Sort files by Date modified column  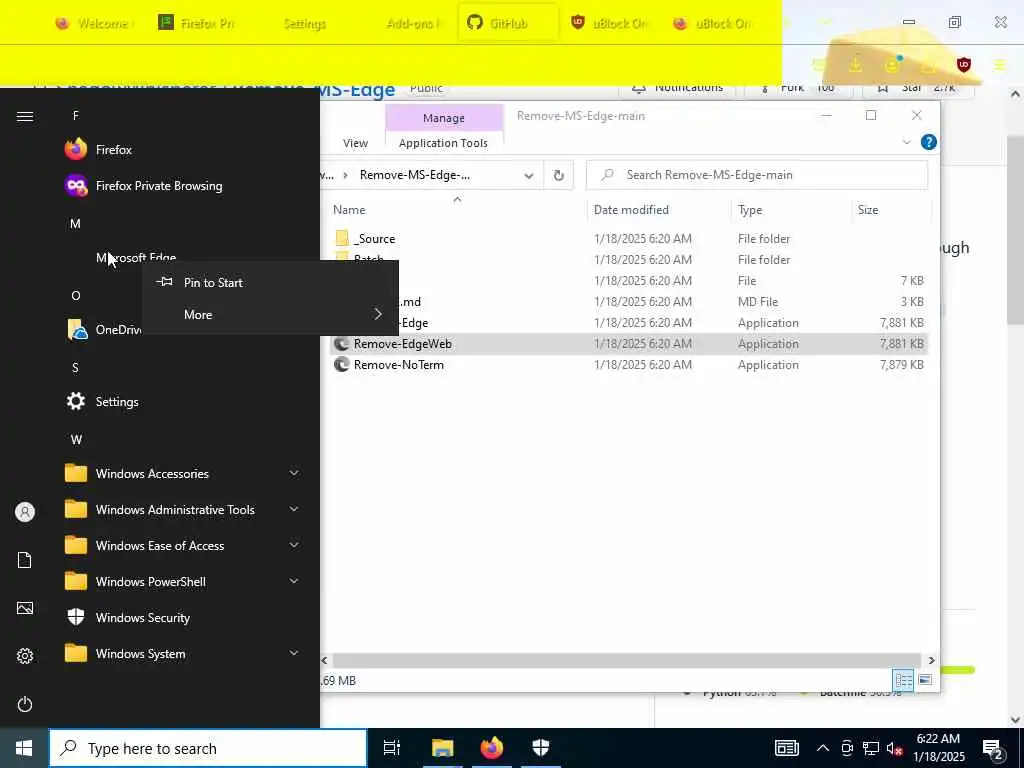click(x=631, y=210)
